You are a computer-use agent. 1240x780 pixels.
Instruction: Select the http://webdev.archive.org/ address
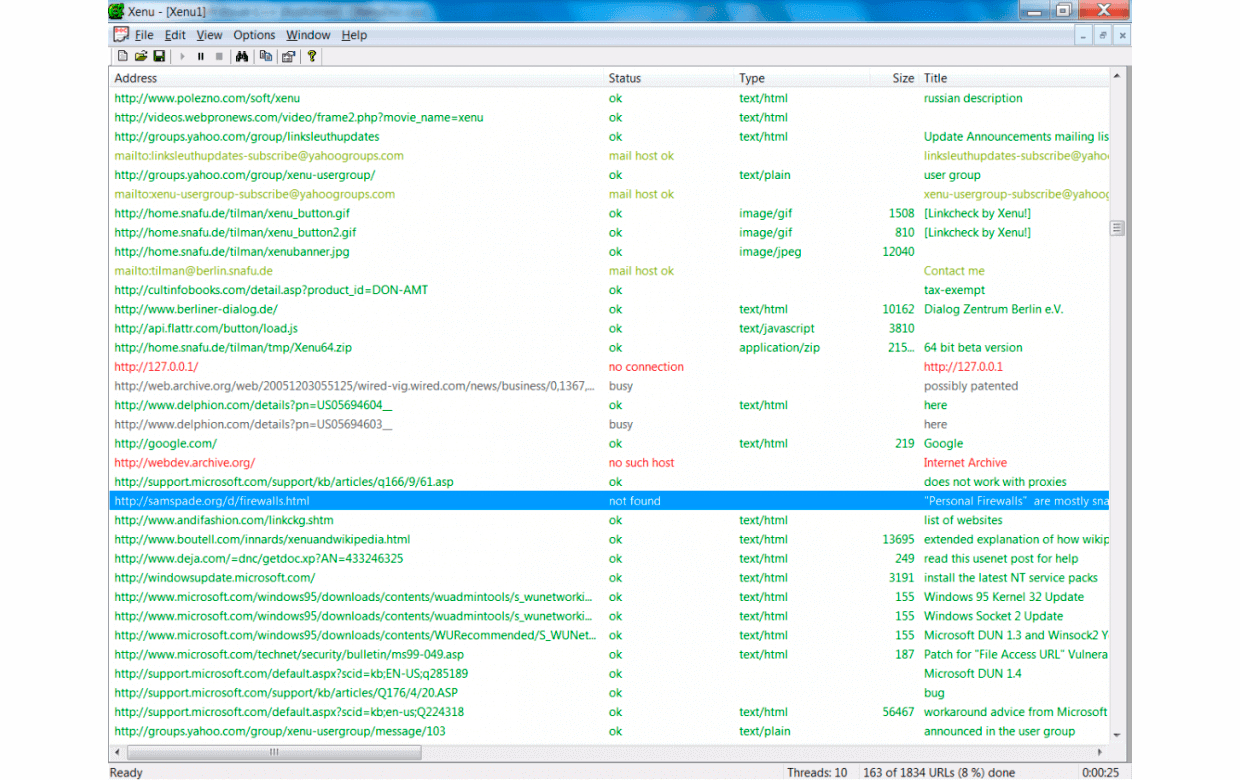pyautogui.click(x=184, y=463)
